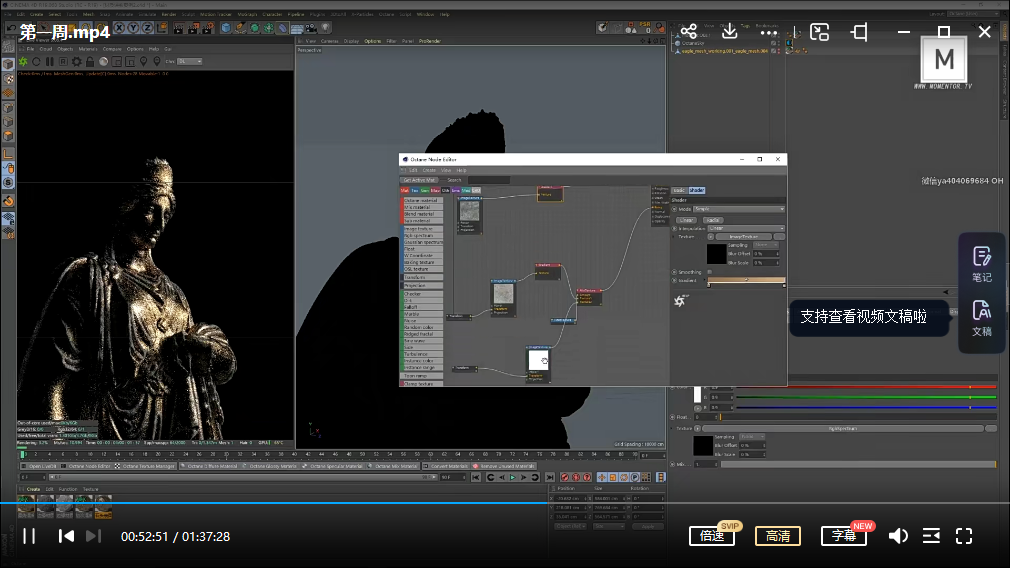Click the light object icon in toolbar

point(325,28)
